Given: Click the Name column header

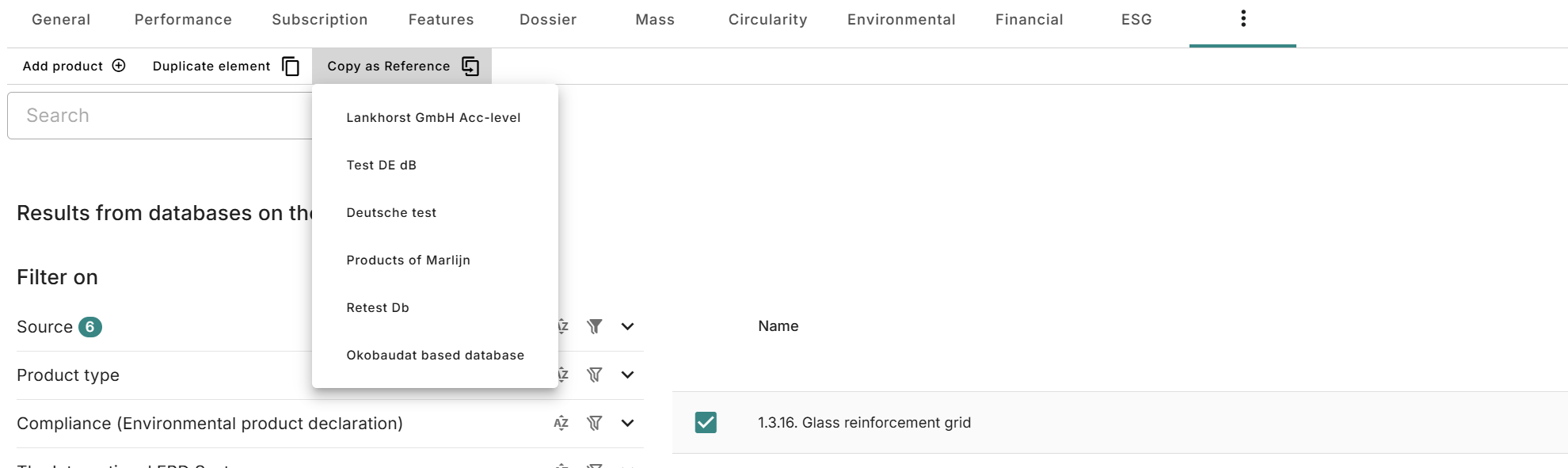Looking at the screenshot, I should [778, 326].
